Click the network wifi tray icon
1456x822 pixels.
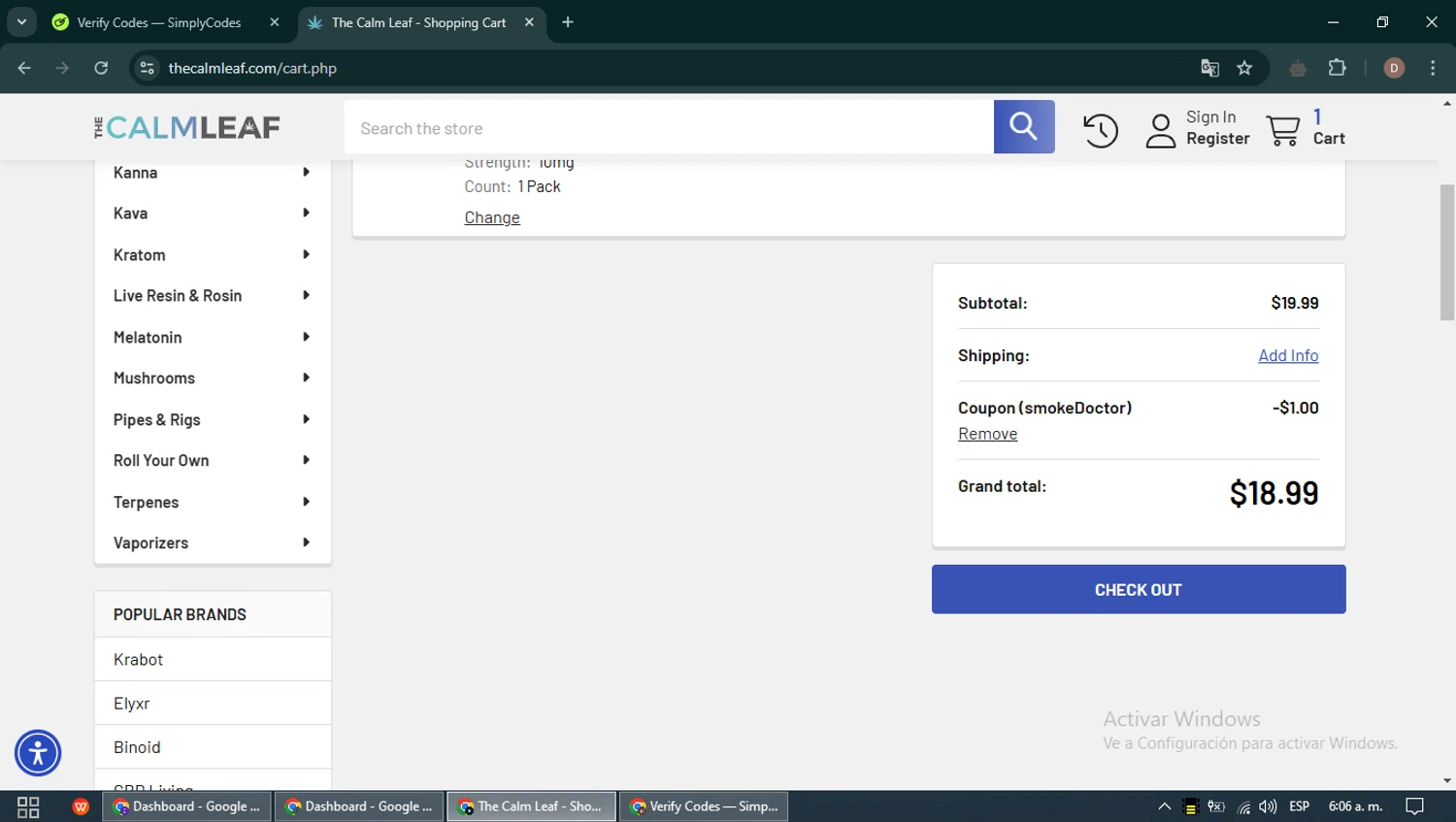pyautogui.click(x=1243, y=806)
